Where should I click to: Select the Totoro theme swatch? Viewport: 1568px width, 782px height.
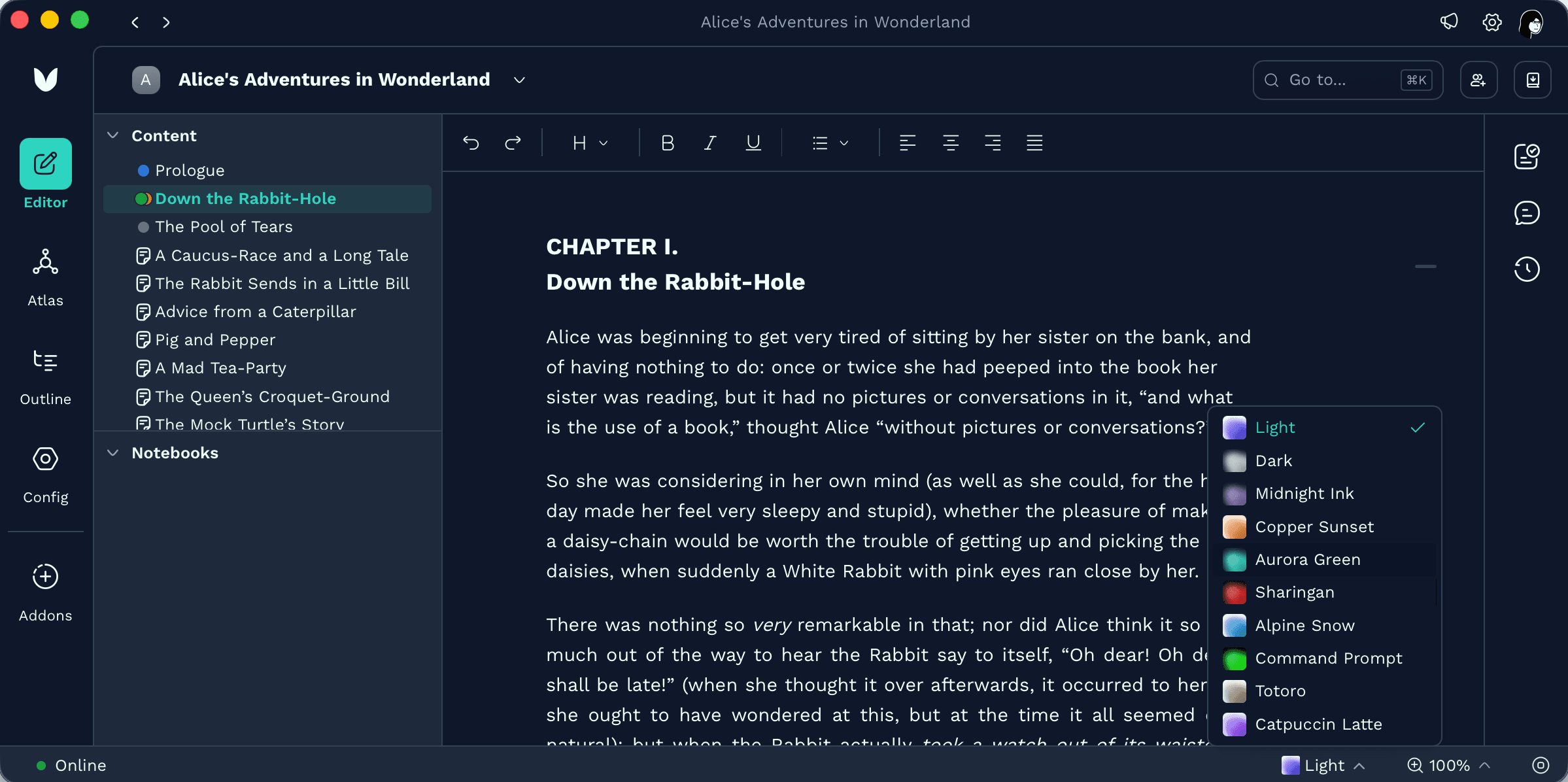pos(1235,691)
